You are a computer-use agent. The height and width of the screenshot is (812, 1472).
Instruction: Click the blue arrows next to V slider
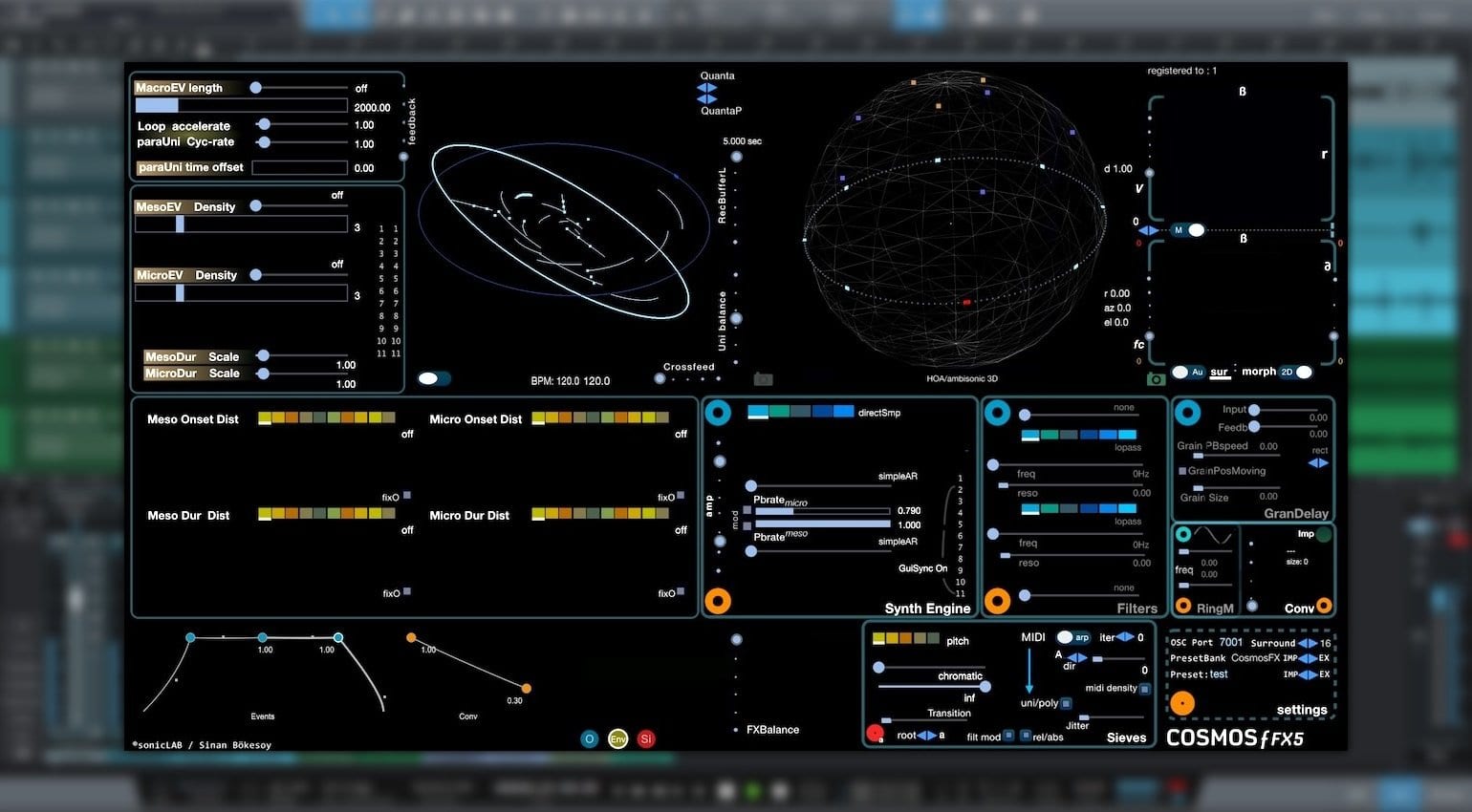click(x=1150, y=230)
